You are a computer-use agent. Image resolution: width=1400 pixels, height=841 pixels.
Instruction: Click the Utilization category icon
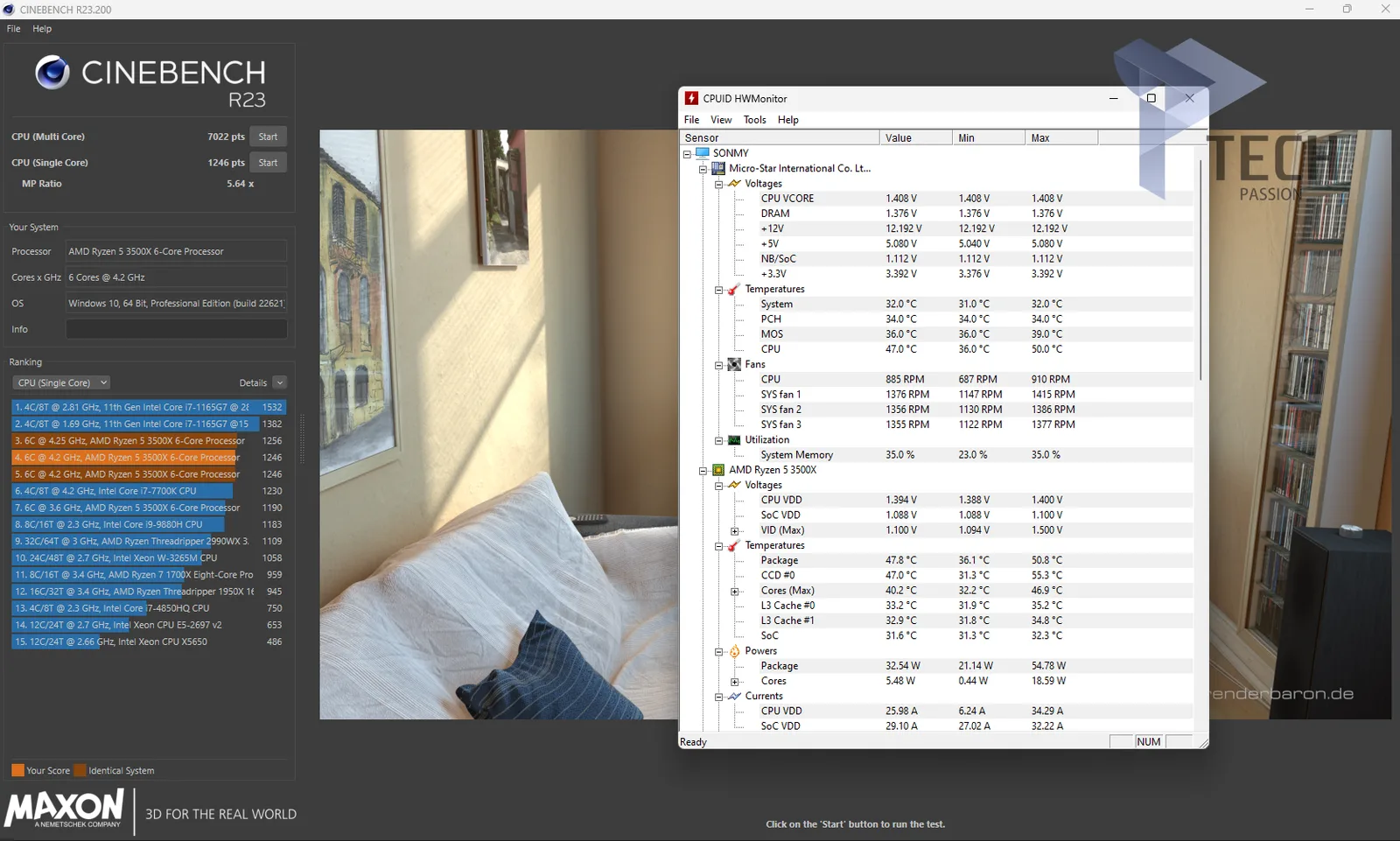[x=734, y=440]
